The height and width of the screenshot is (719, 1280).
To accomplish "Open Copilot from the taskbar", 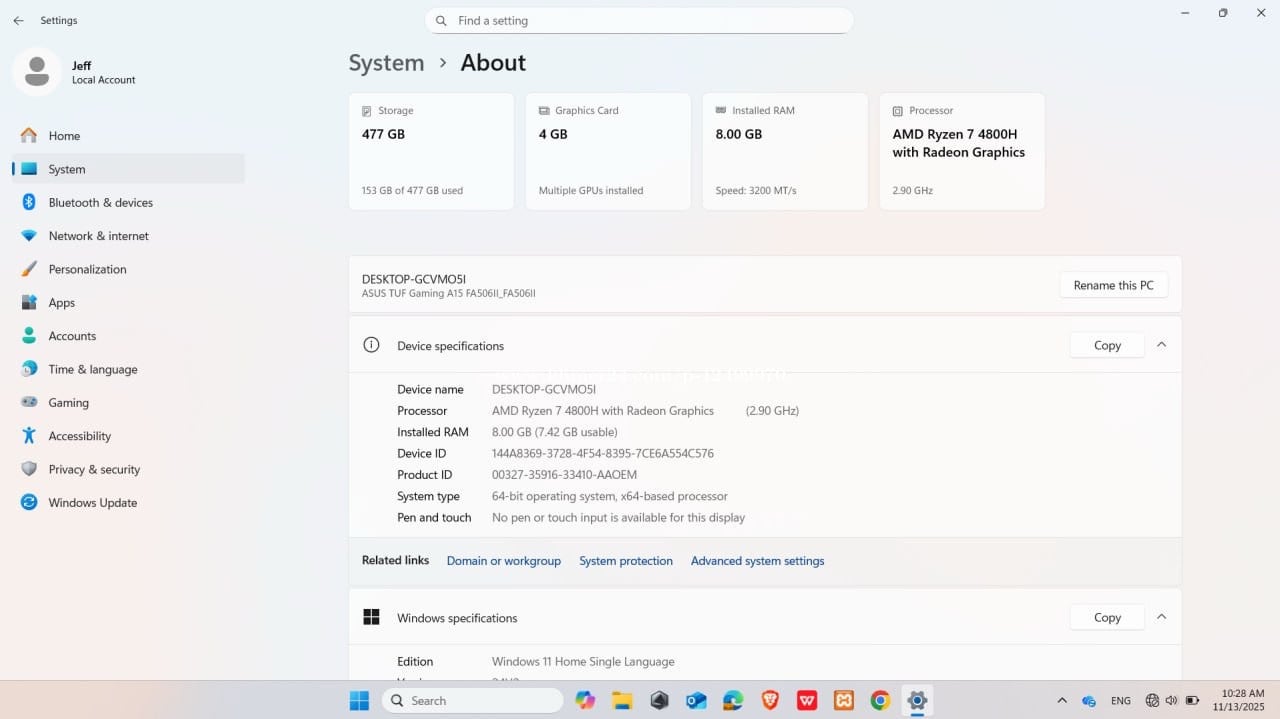I will [585, 701].
